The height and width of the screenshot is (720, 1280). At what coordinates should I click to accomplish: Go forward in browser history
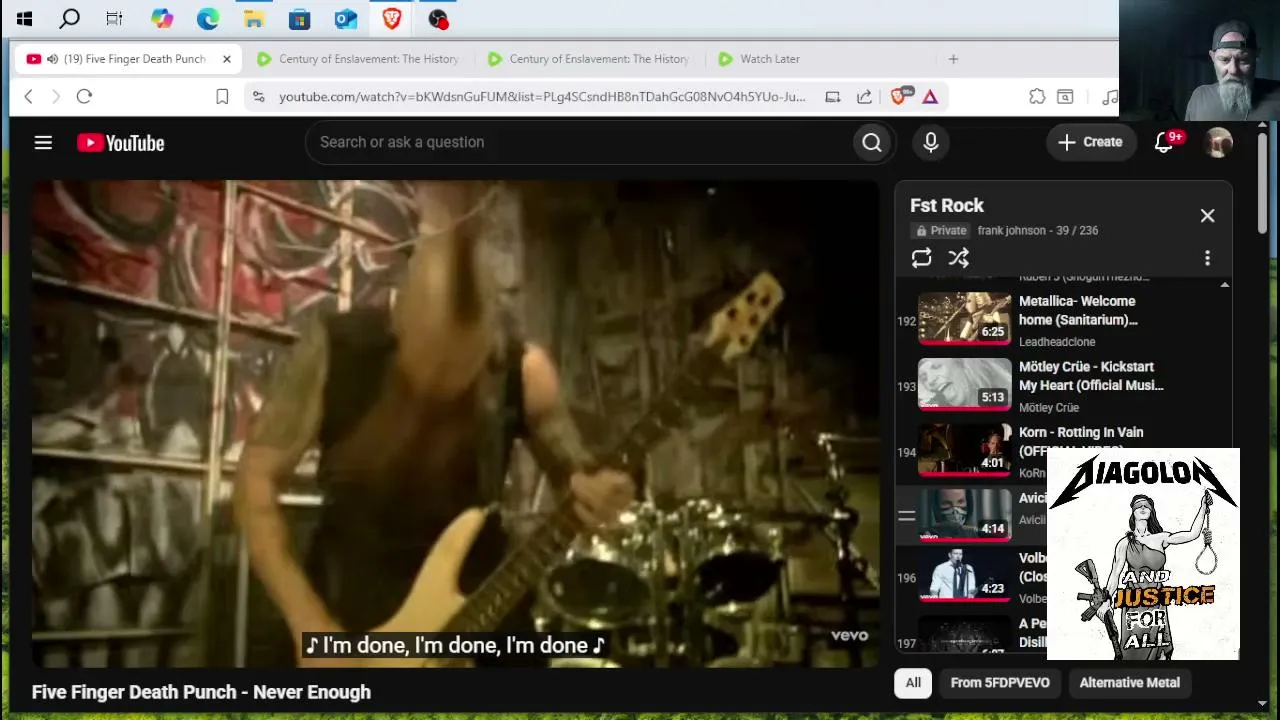[56, 96]
